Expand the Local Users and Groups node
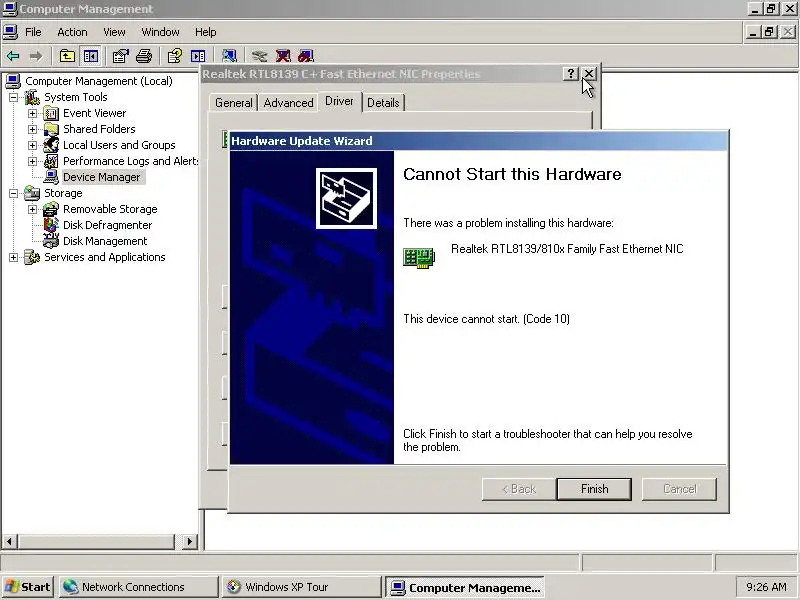Image resolution: width=800 pixels, height=600 pixels. pos(33,145)
